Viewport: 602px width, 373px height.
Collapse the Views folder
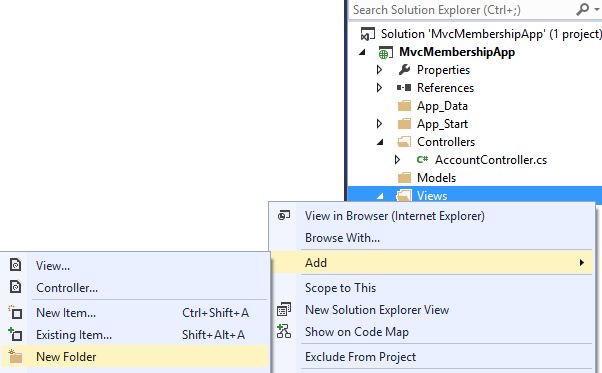pyautogui.click(x=380, y=196)
